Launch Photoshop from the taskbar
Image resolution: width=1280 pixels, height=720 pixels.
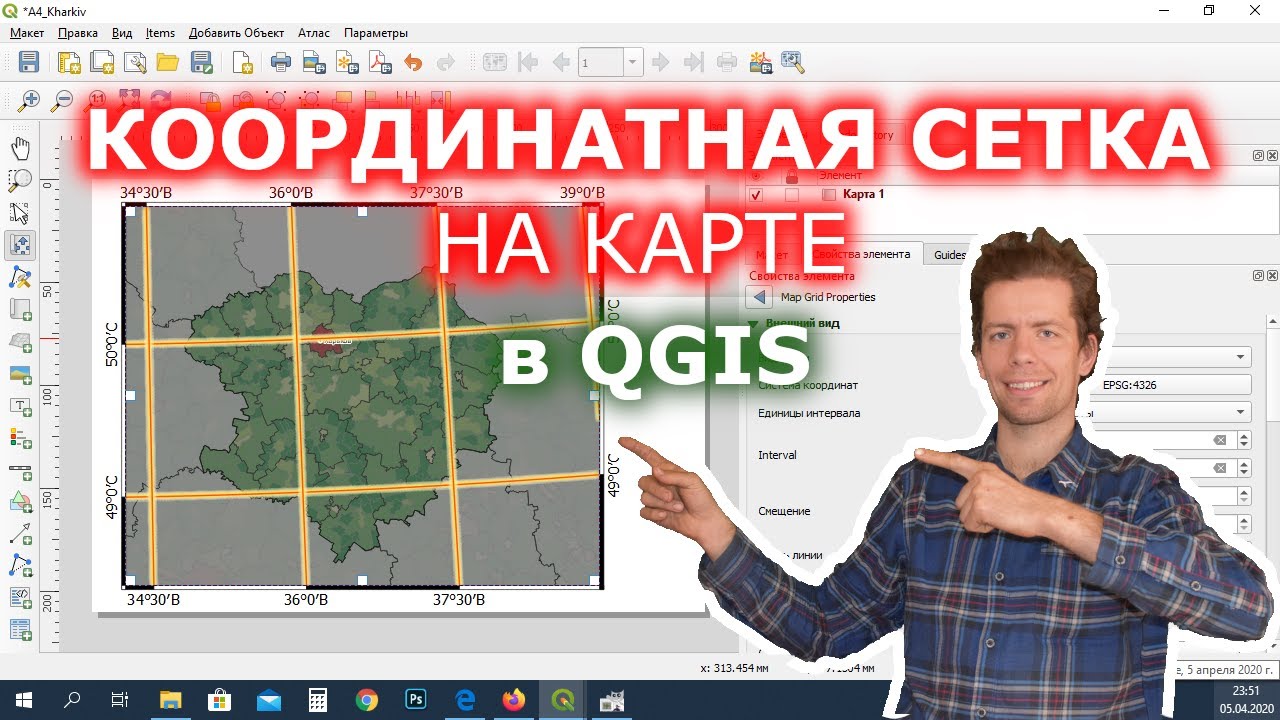tap(416, 700)
